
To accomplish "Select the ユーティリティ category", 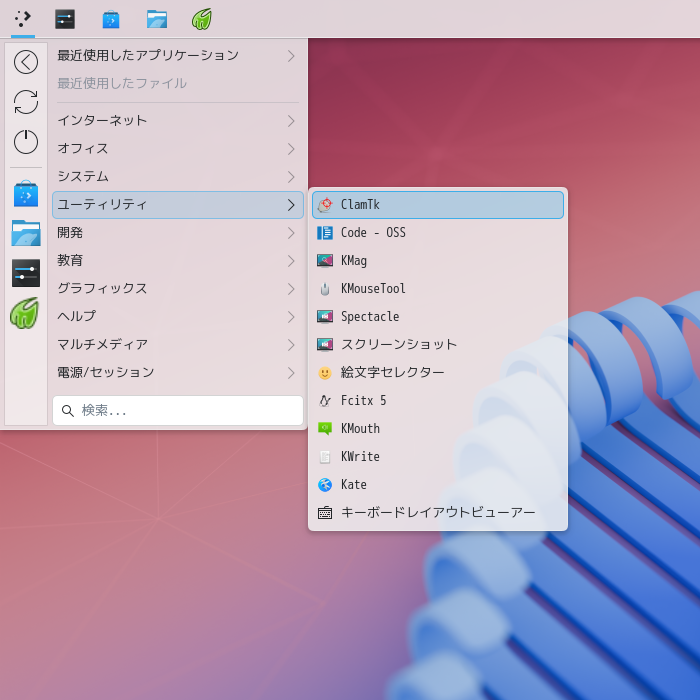I will point(178,205).
